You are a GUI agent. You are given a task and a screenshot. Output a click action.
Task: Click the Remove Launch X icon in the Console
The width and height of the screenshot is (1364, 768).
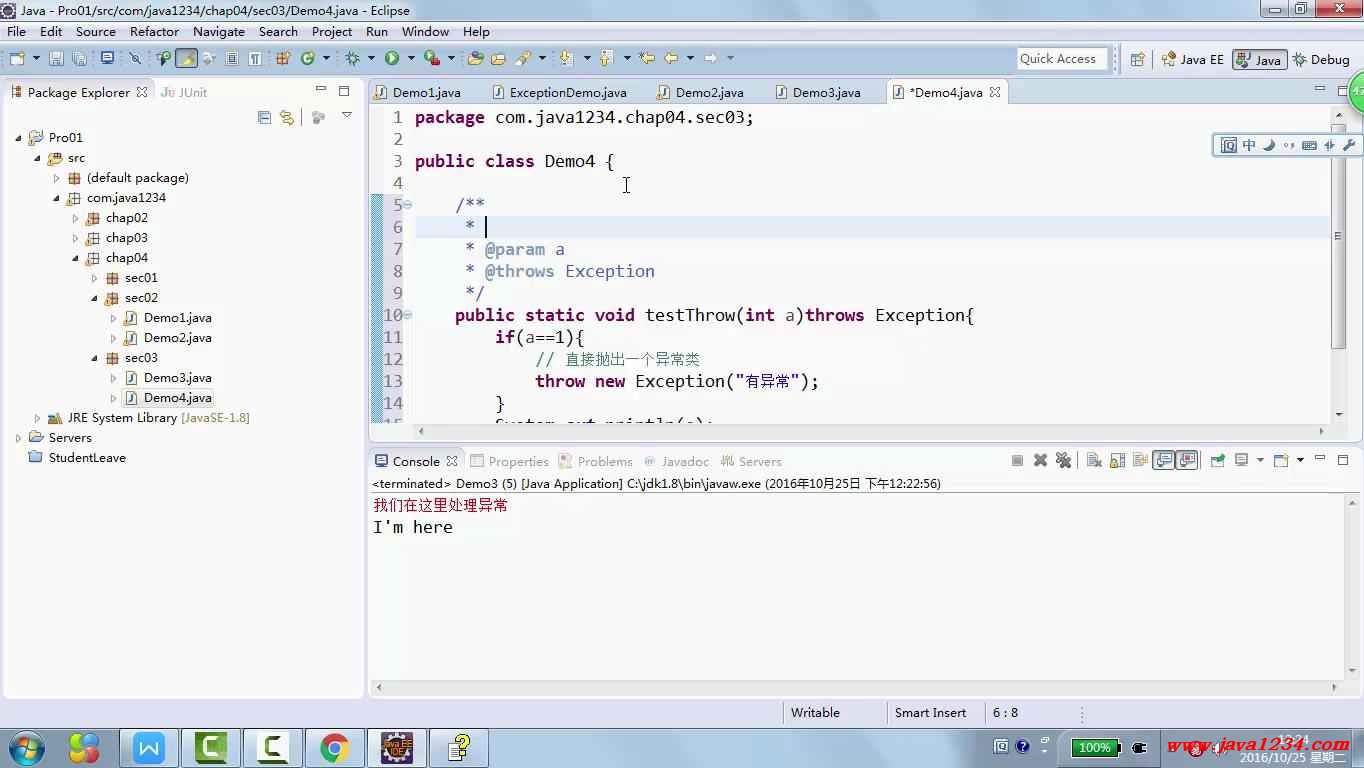click(x=1040, y=461)
